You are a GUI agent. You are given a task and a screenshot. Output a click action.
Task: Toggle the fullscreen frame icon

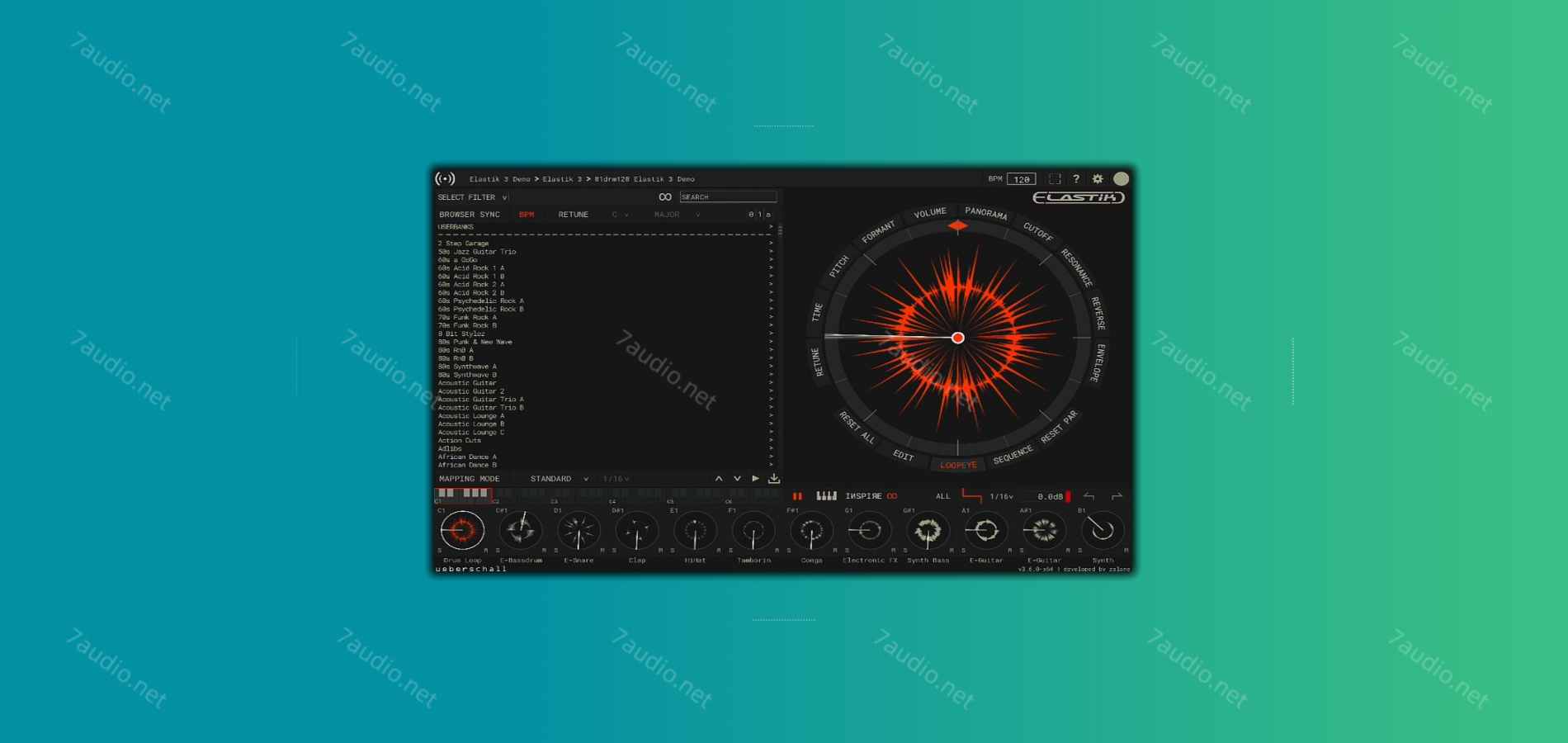pyautogui.click(x=1055, y=178)
